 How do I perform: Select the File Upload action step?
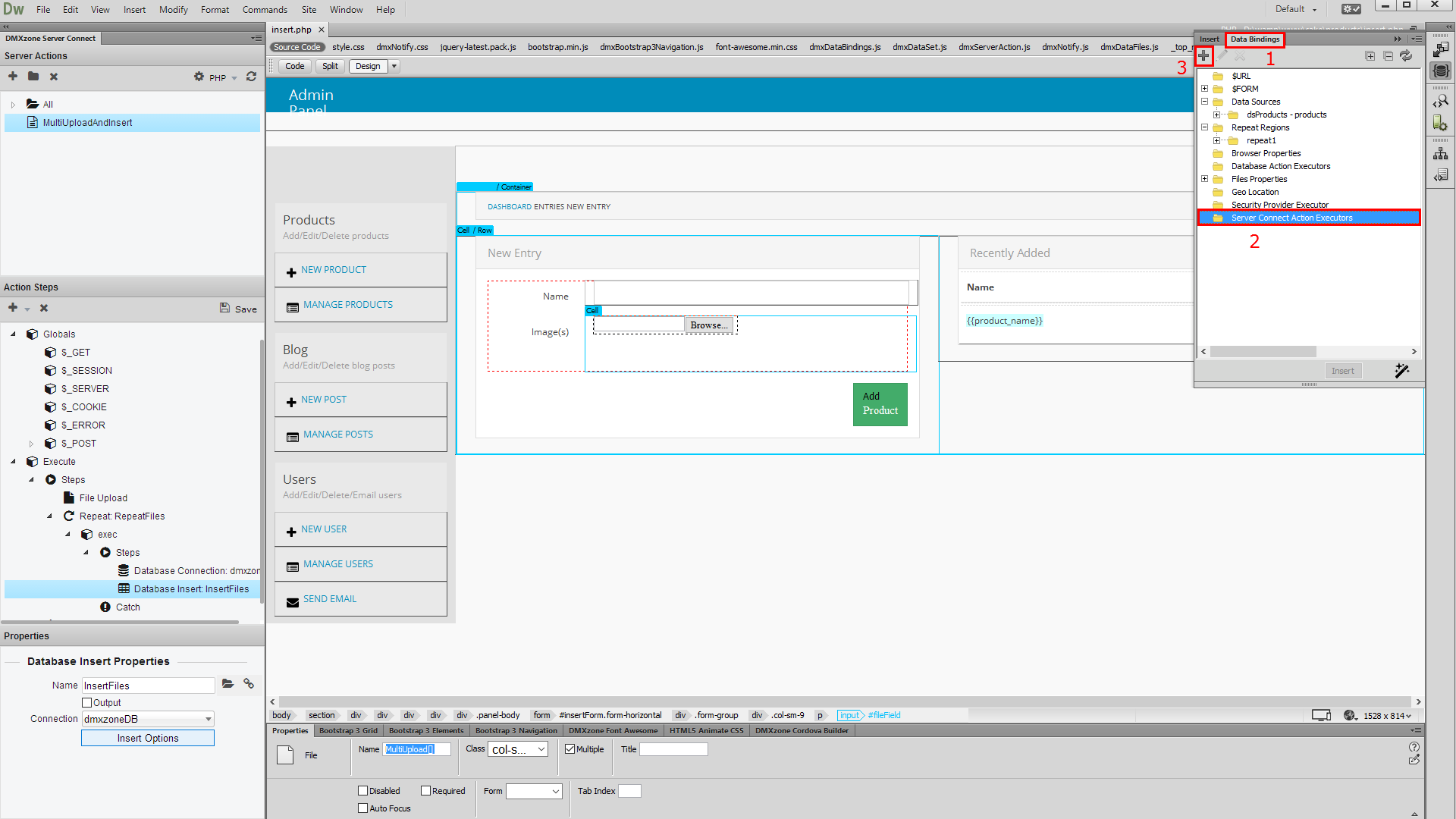click(x=103, y=498)
